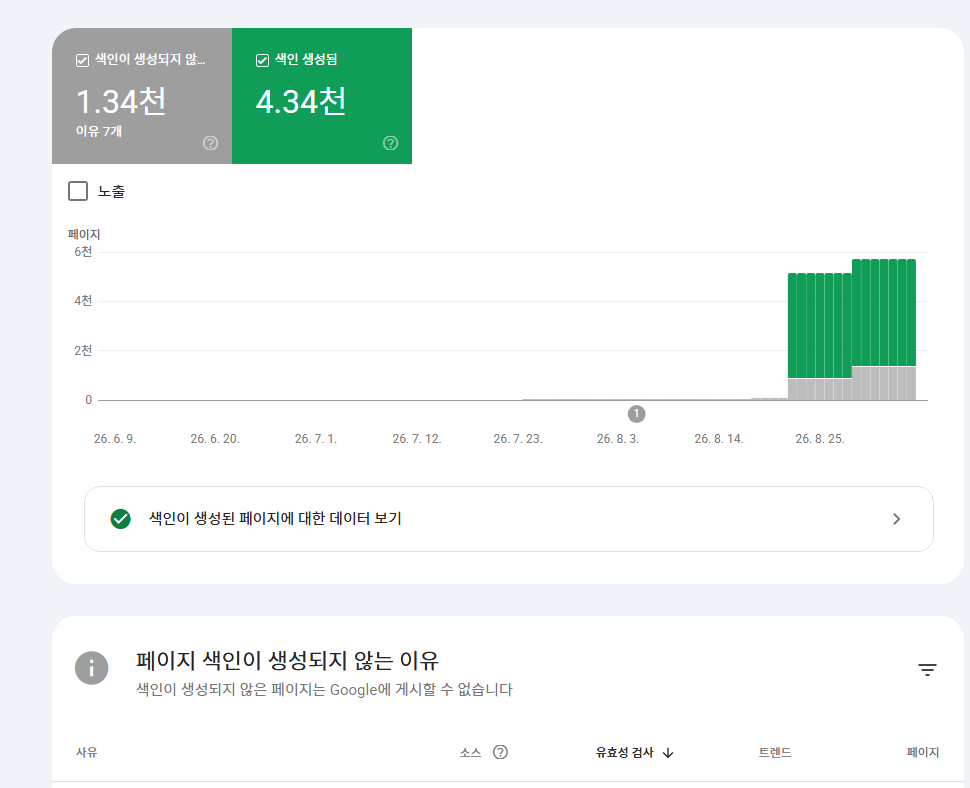Click the 트렌드 column header
This screenshot has height=788, width=970.
775,752
